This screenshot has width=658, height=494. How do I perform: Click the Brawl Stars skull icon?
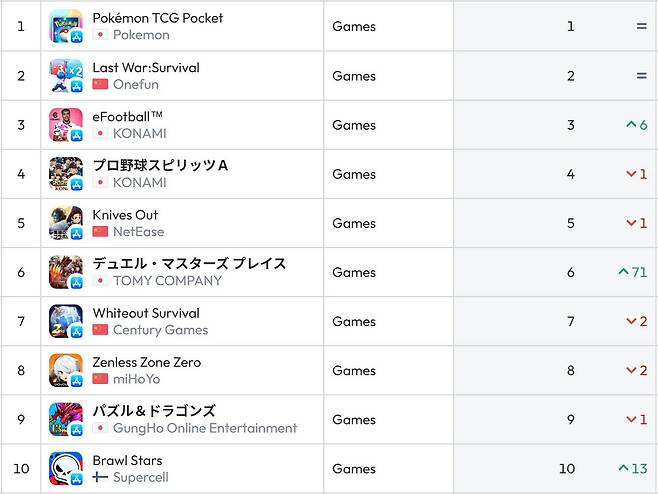pos(66,469)
